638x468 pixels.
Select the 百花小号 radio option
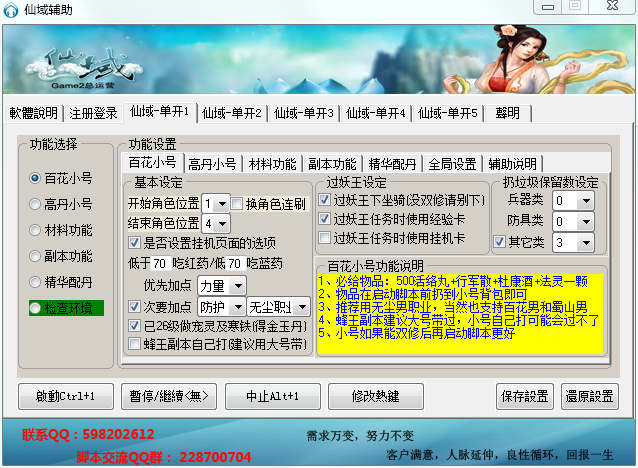[35, 178]
